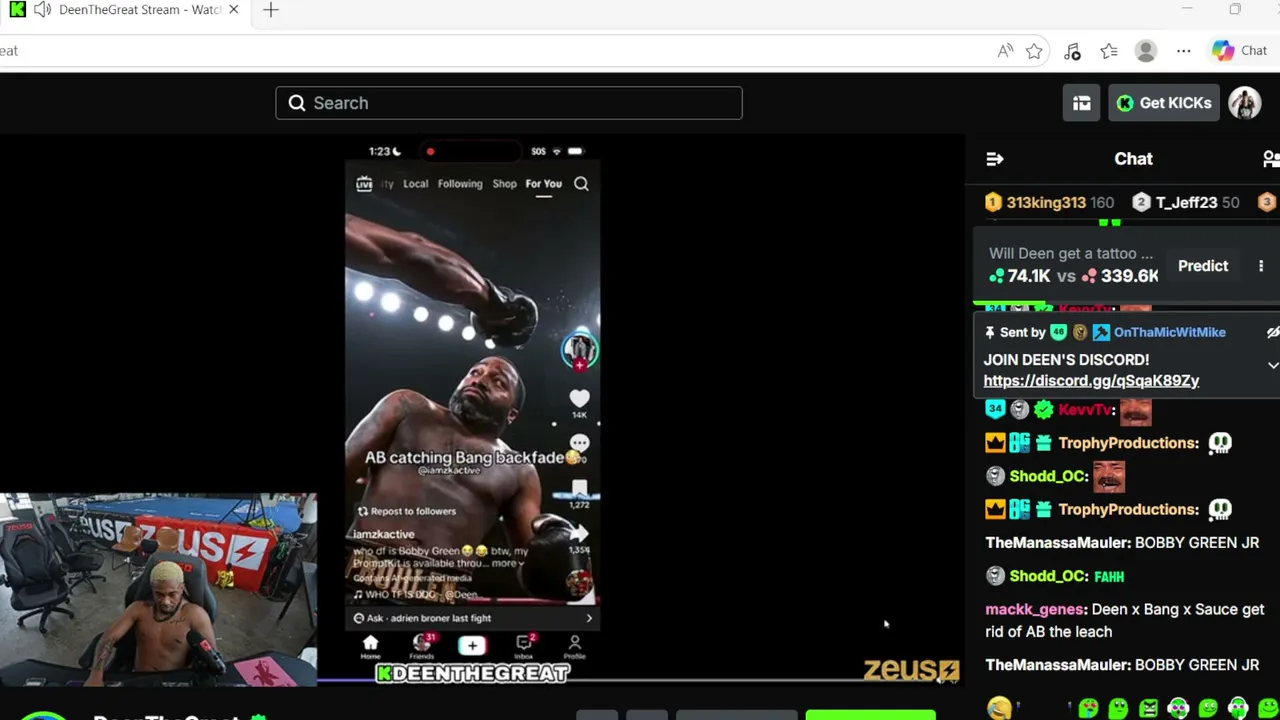1280x720 pixels.
Task: Click the mackk_genes chat username
Action: (x=1034, y=609)
